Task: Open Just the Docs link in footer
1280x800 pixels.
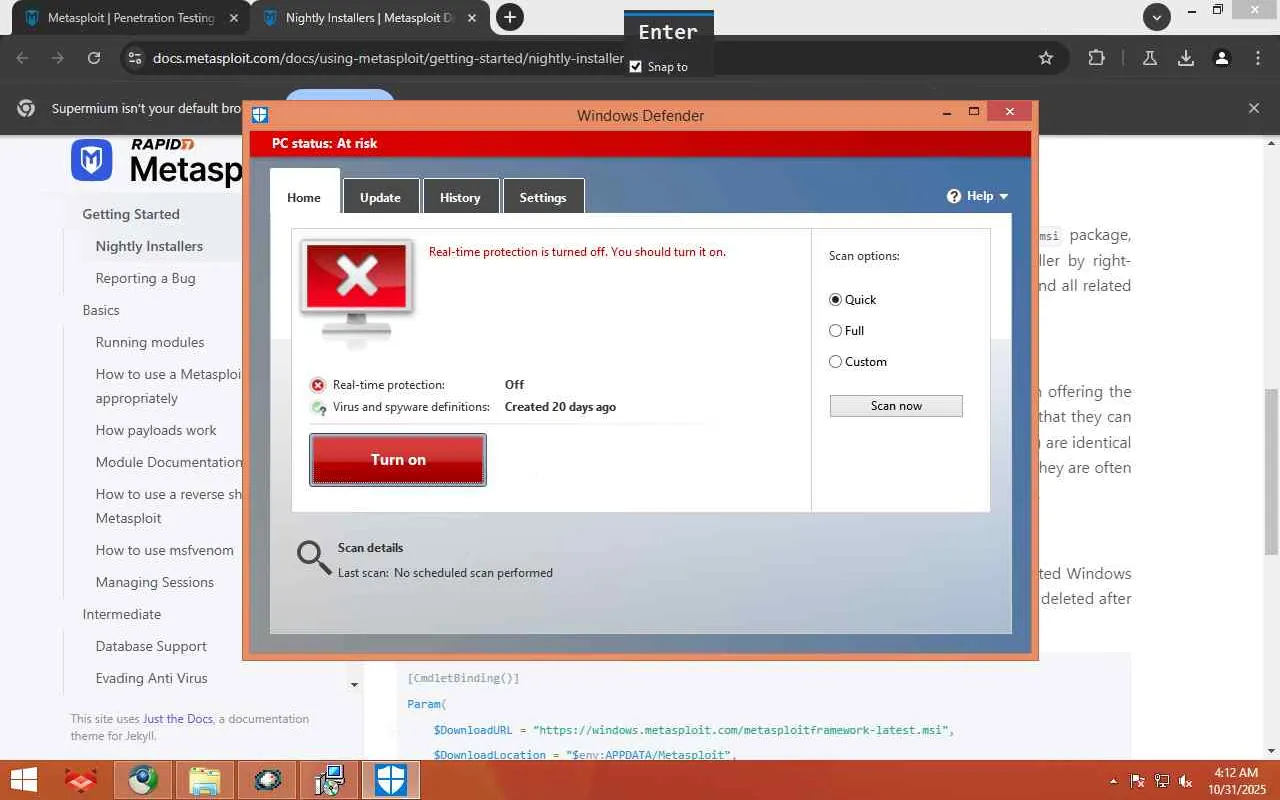Action: [x=178, y=719]
